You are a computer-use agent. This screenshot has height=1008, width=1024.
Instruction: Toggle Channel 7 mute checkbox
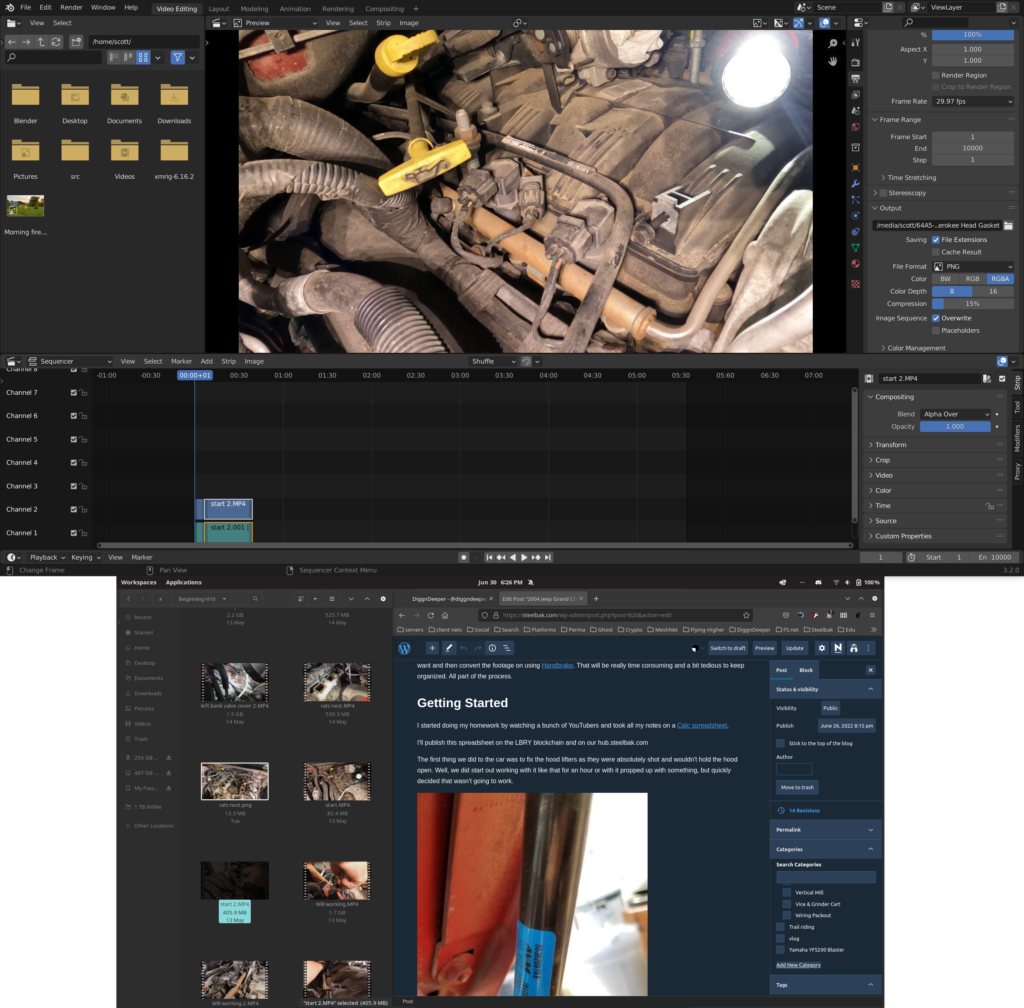tap(74, 392)
